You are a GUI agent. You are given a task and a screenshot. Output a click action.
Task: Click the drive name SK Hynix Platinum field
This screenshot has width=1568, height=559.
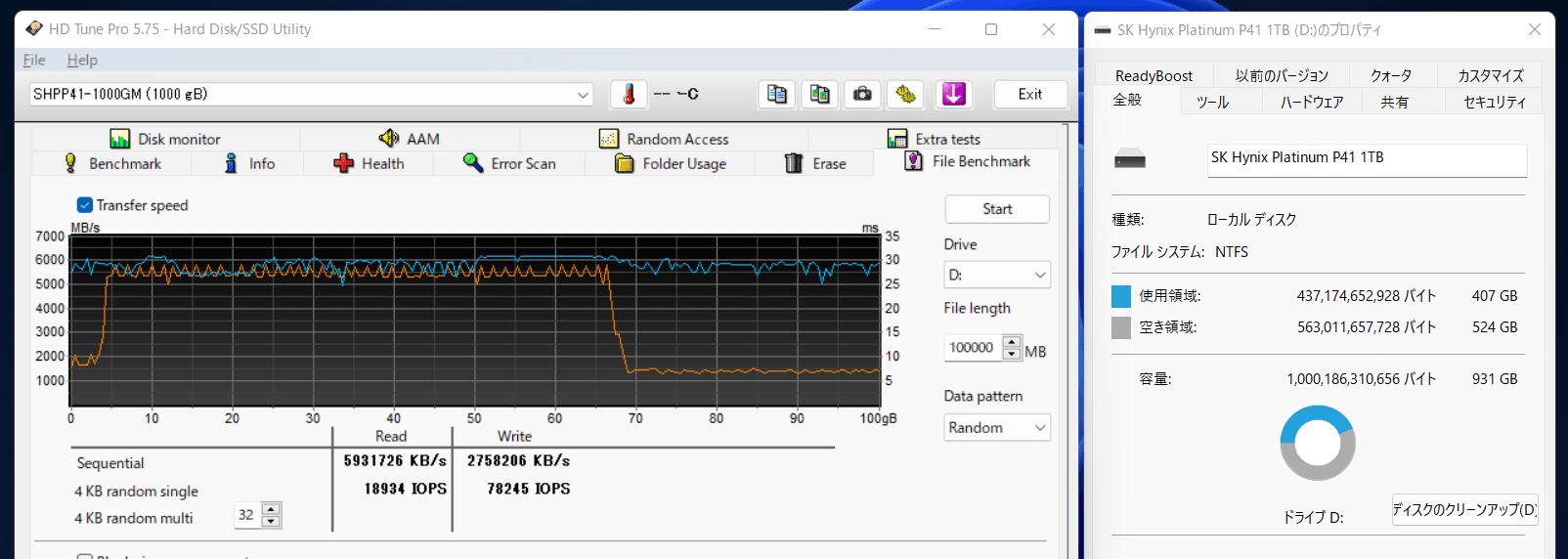[1367, 159]
